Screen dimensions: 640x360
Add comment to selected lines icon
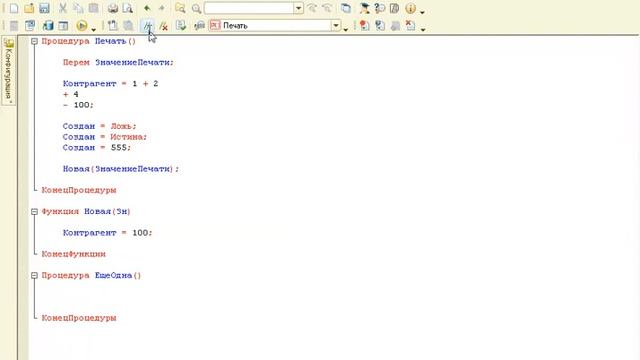pos(147,26)
